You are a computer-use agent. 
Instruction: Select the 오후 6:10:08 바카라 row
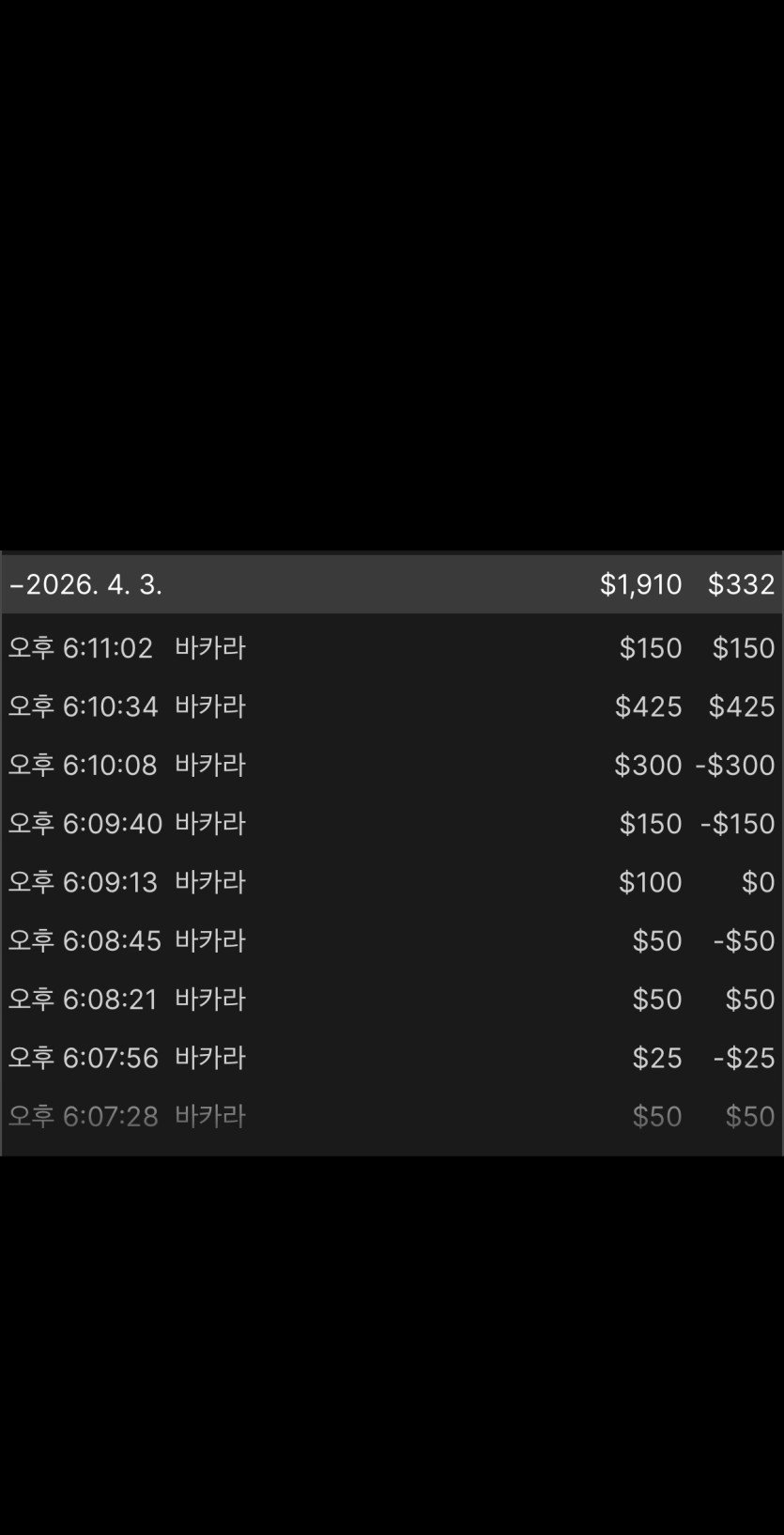click(127, 765)
